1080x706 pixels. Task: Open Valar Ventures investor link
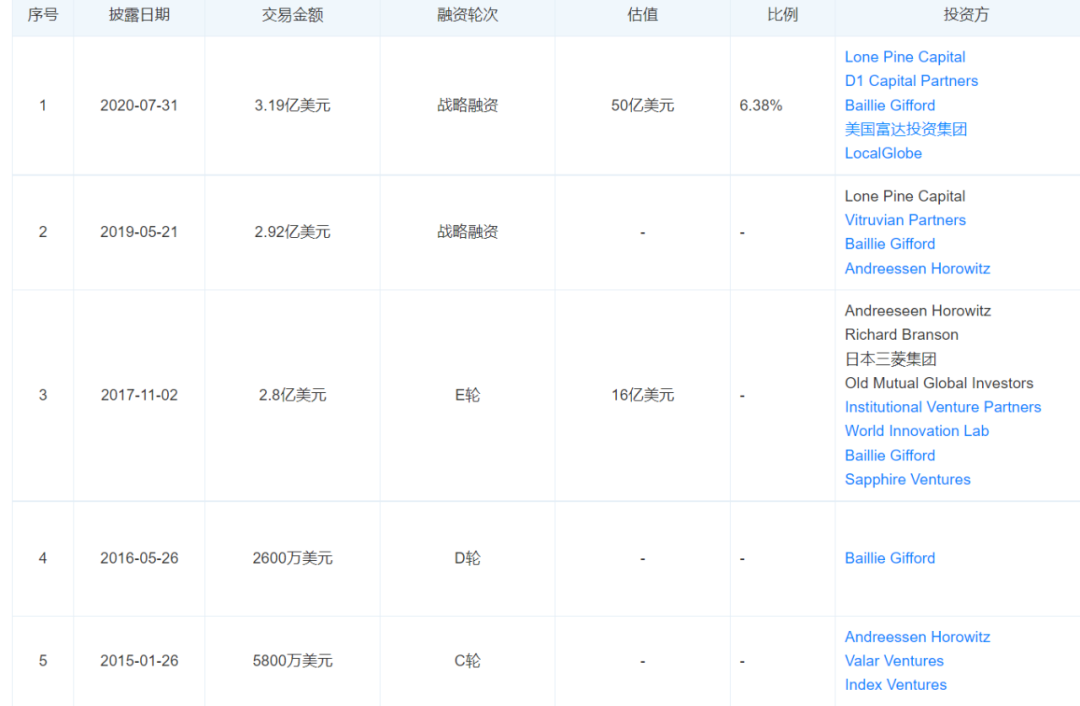[x=894, y=661]
